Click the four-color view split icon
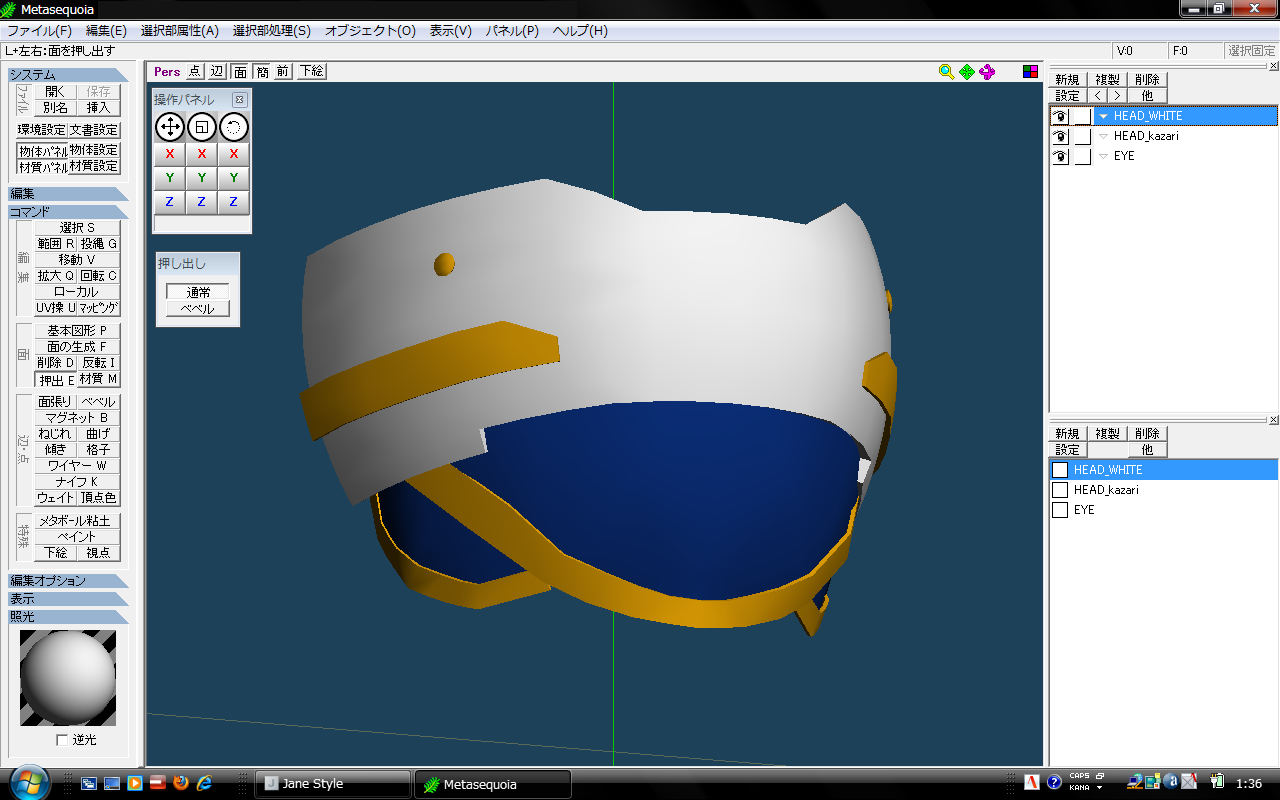1280x800 pixels. tap(1030, 71)
